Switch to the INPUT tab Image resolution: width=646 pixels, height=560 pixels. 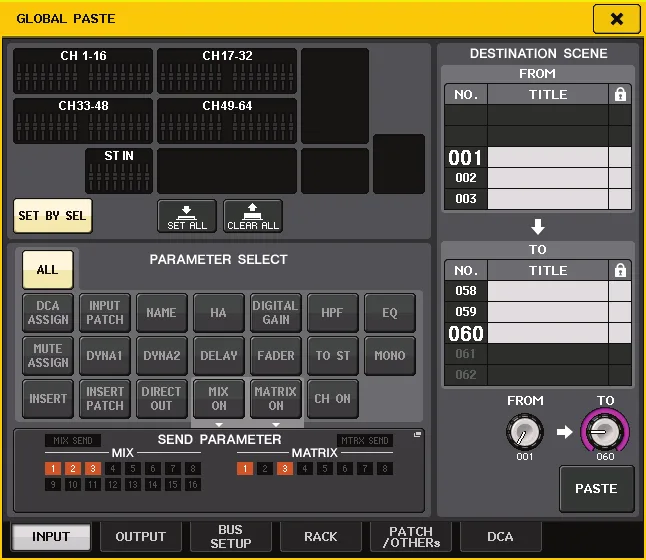(51, 537)
